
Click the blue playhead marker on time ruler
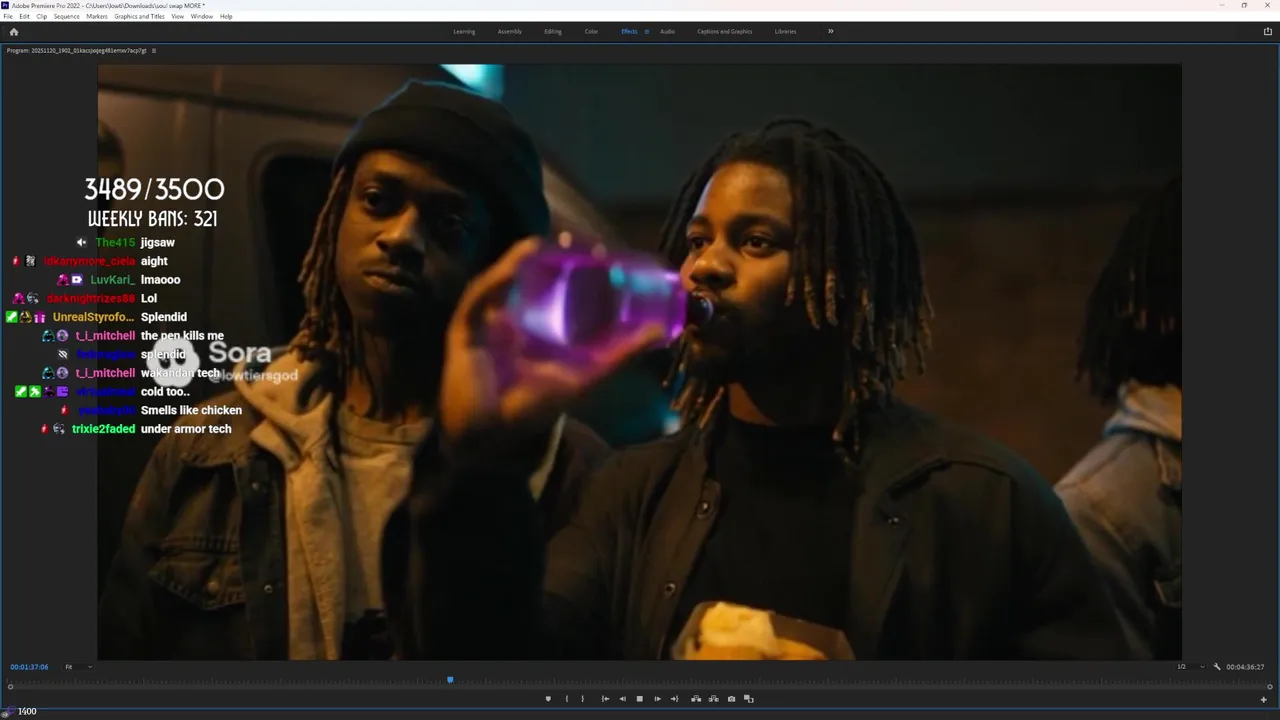(450, 680)
